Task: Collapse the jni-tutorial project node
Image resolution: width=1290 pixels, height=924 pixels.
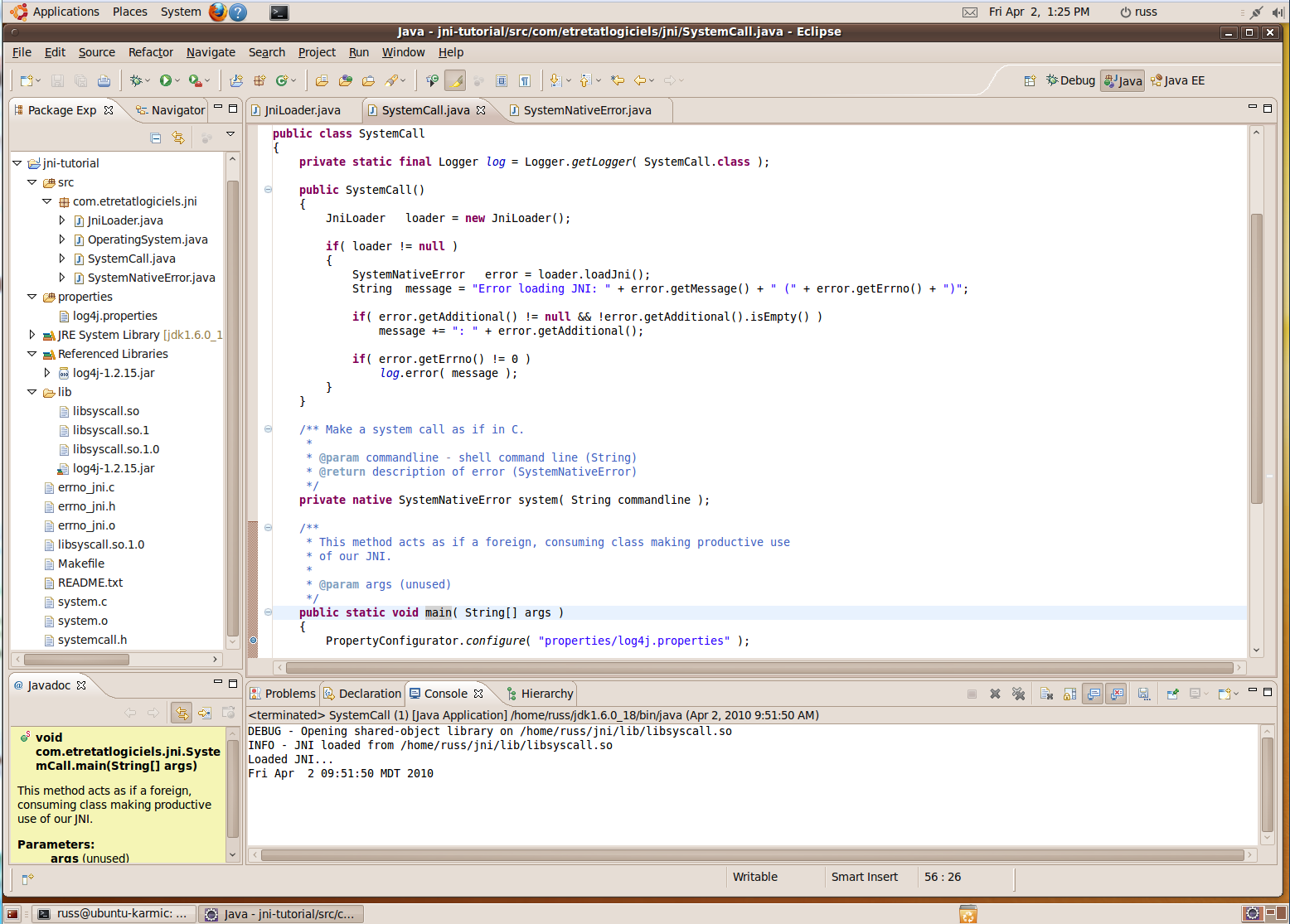Action: (17, 163)
